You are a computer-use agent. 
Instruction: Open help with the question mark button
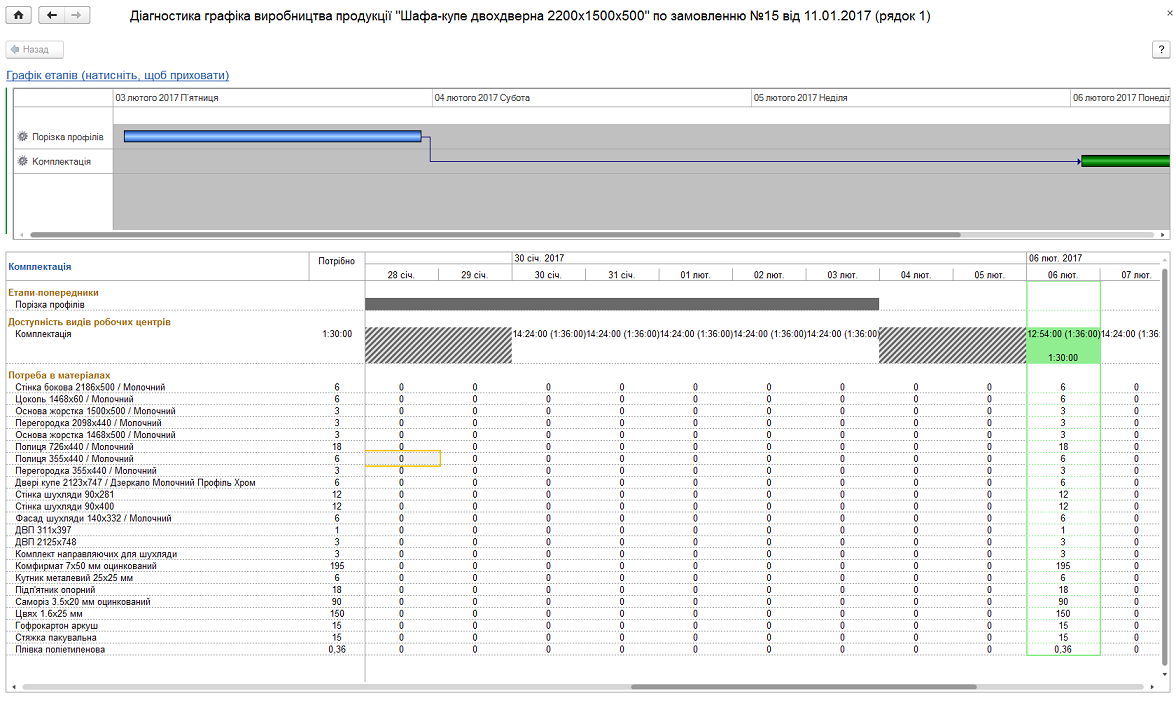tap(1161, 49)
